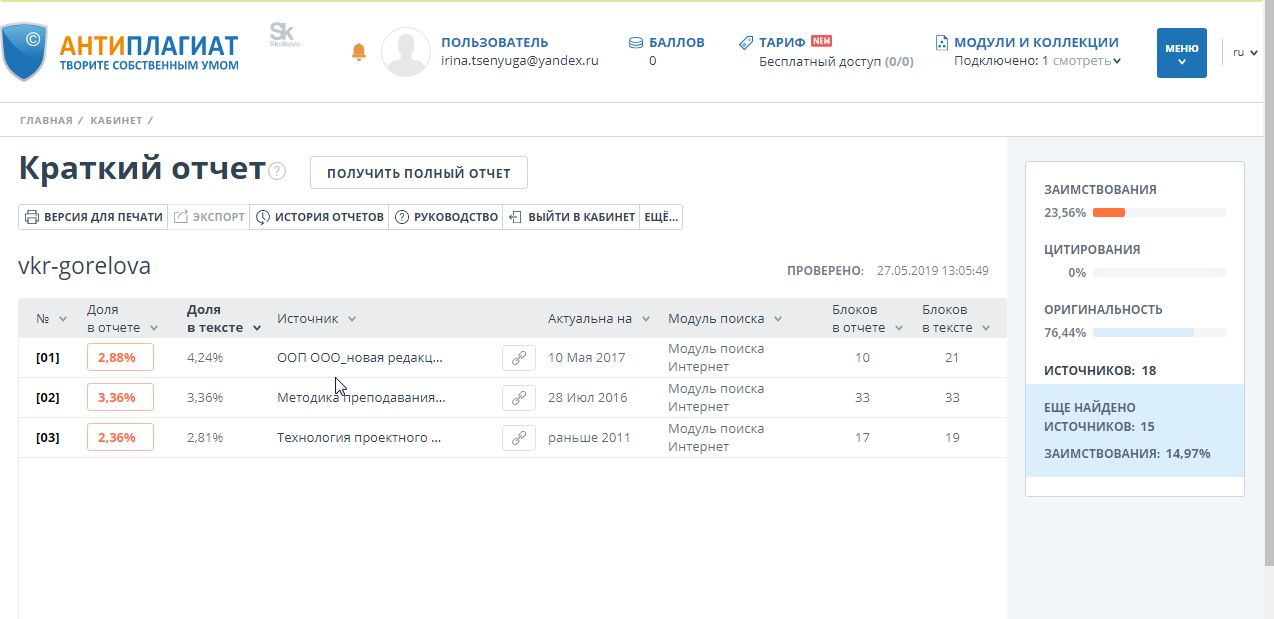
Task: Click ПОЛУЧИТЬ ПОЛНЫЙ ОТЧЕТ button
Action: tap(418, 173)
